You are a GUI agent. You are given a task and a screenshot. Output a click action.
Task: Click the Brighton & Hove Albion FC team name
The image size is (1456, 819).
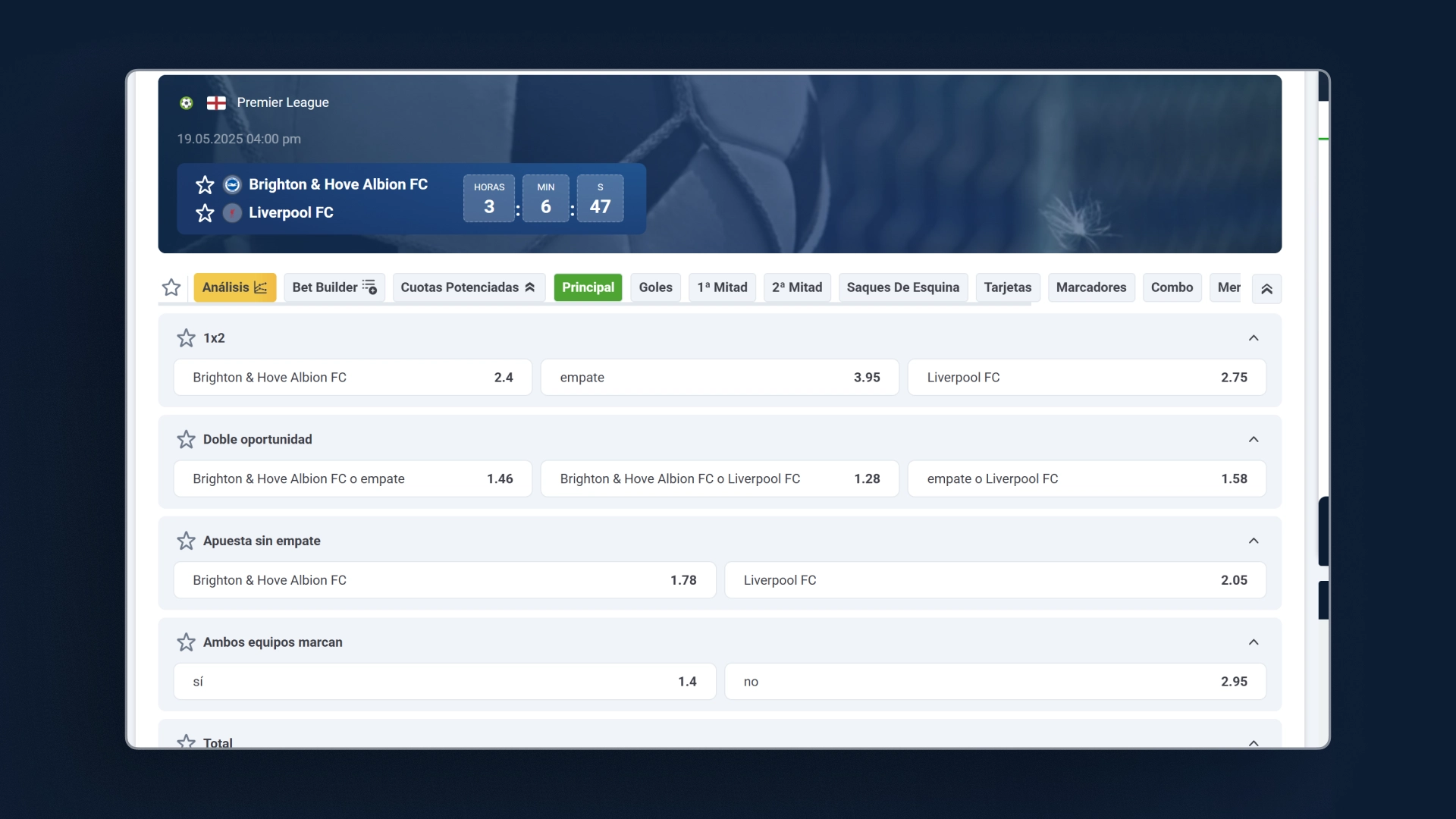[338, 184]
